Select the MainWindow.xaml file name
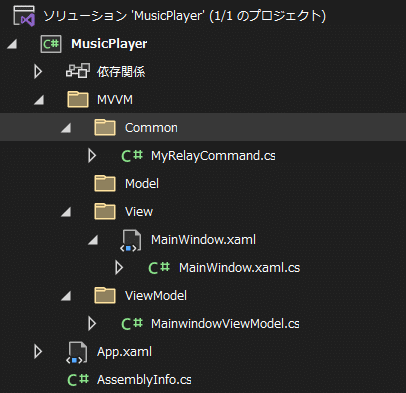This screenshot has width=406, height=393. click(203, 240)
